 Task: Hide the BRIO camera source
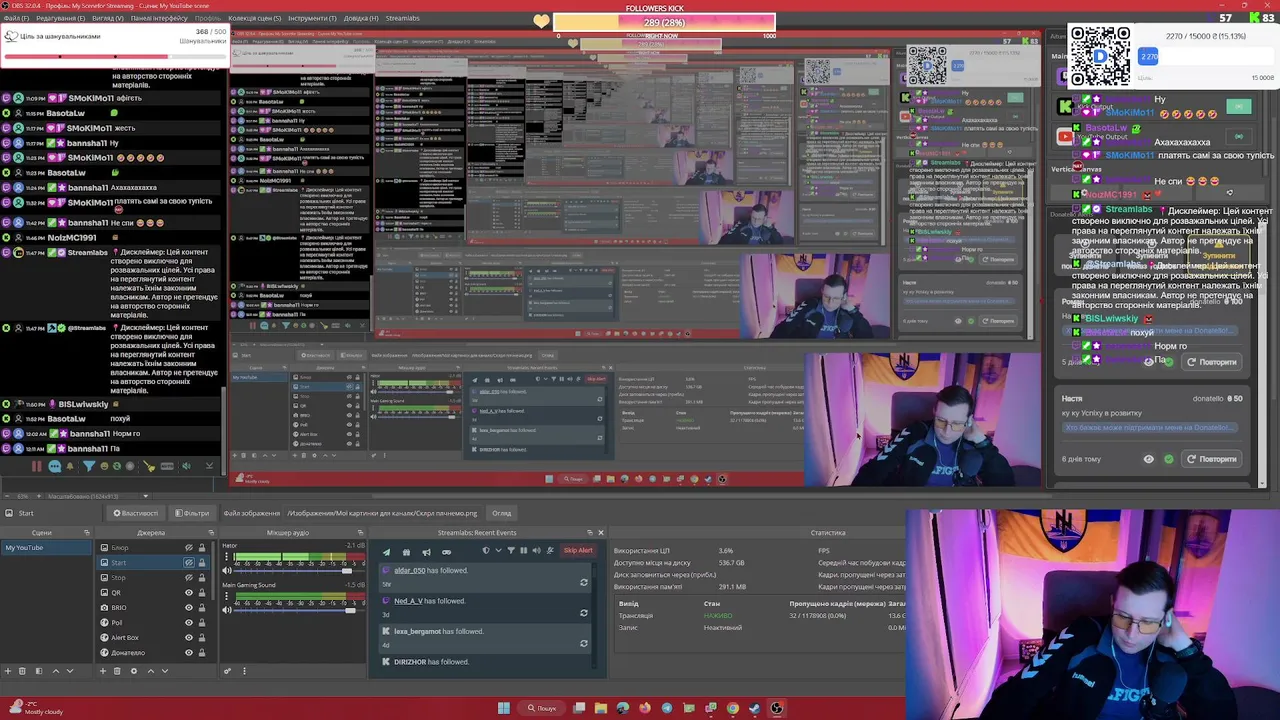coord(189,607)
